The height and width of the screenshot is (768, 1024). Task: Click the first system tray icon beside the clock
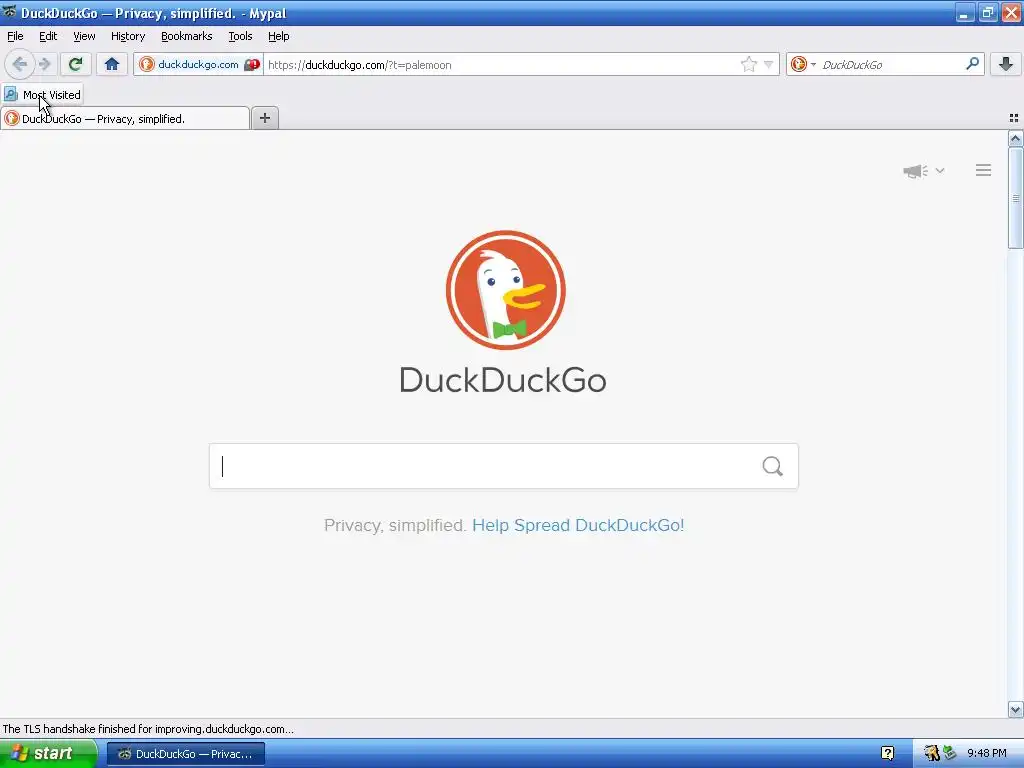pyautogui.click(x=931, y=753)
